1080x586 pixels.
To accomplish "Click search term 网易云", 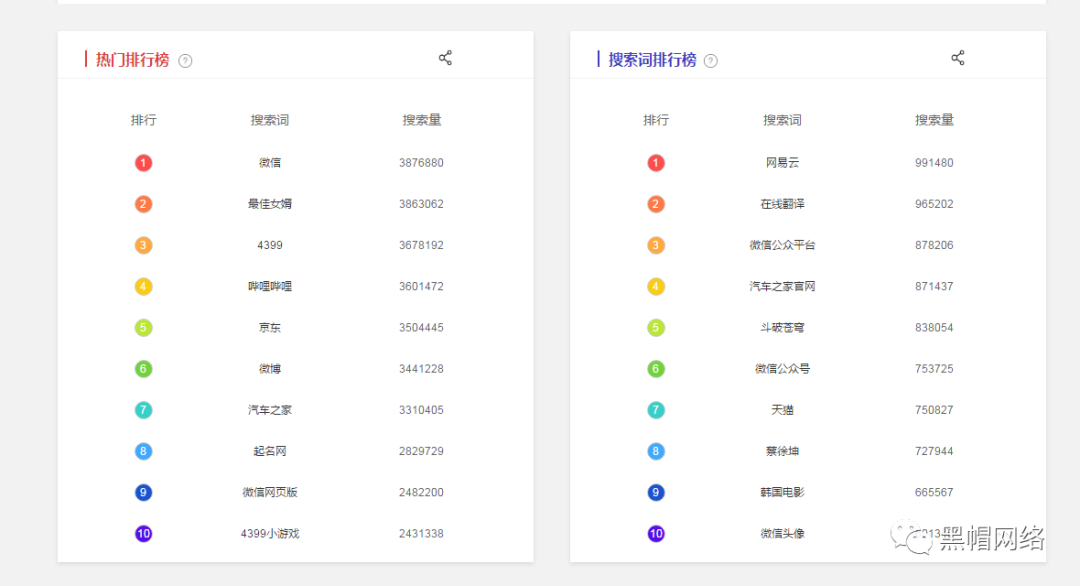I will 782,163.
